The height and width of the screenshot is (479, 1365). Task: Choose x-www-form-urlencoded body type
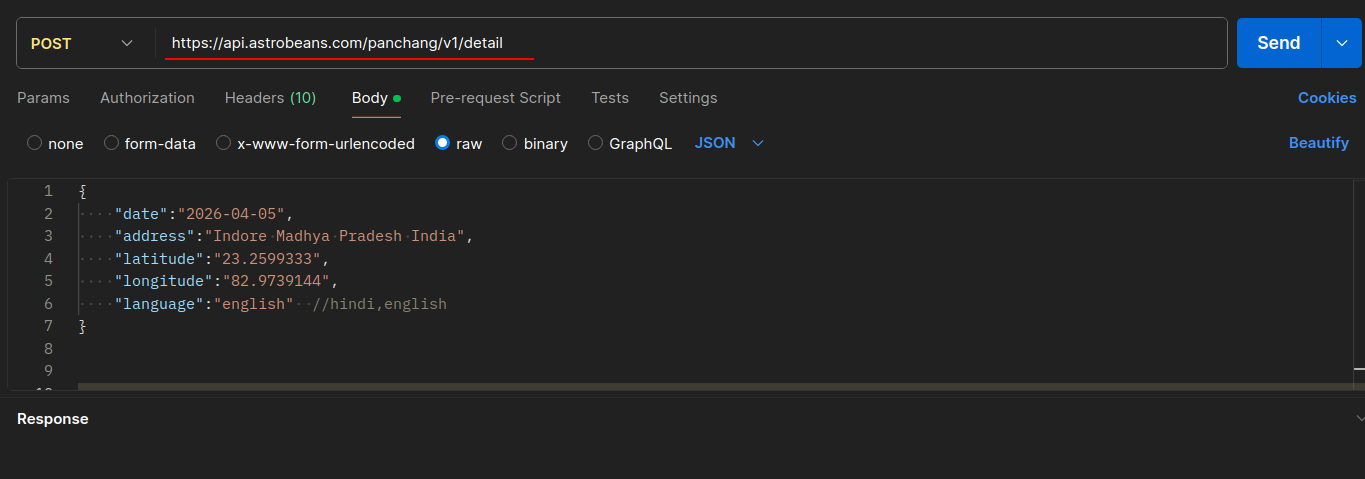pos(224,143)
